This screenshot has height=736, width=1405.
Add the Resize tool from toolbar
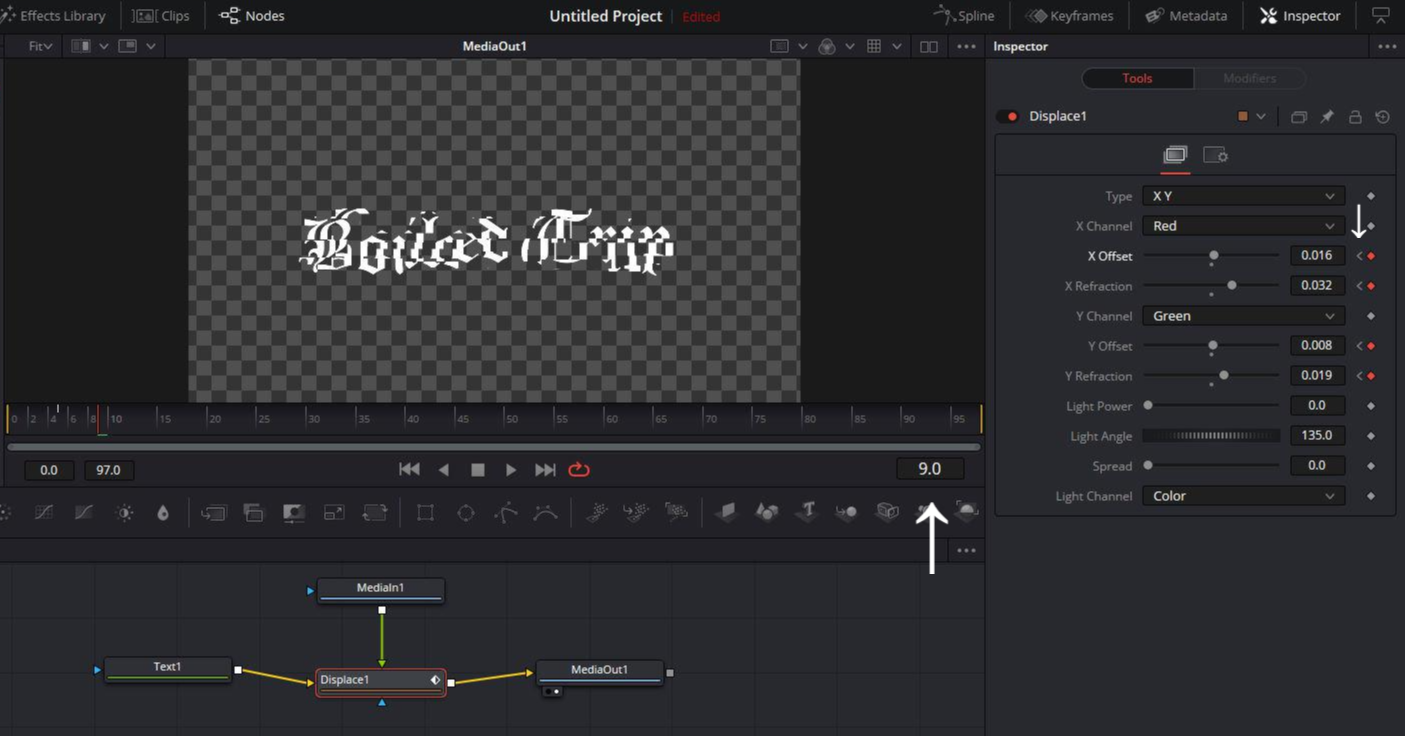[x=334, y=512]
